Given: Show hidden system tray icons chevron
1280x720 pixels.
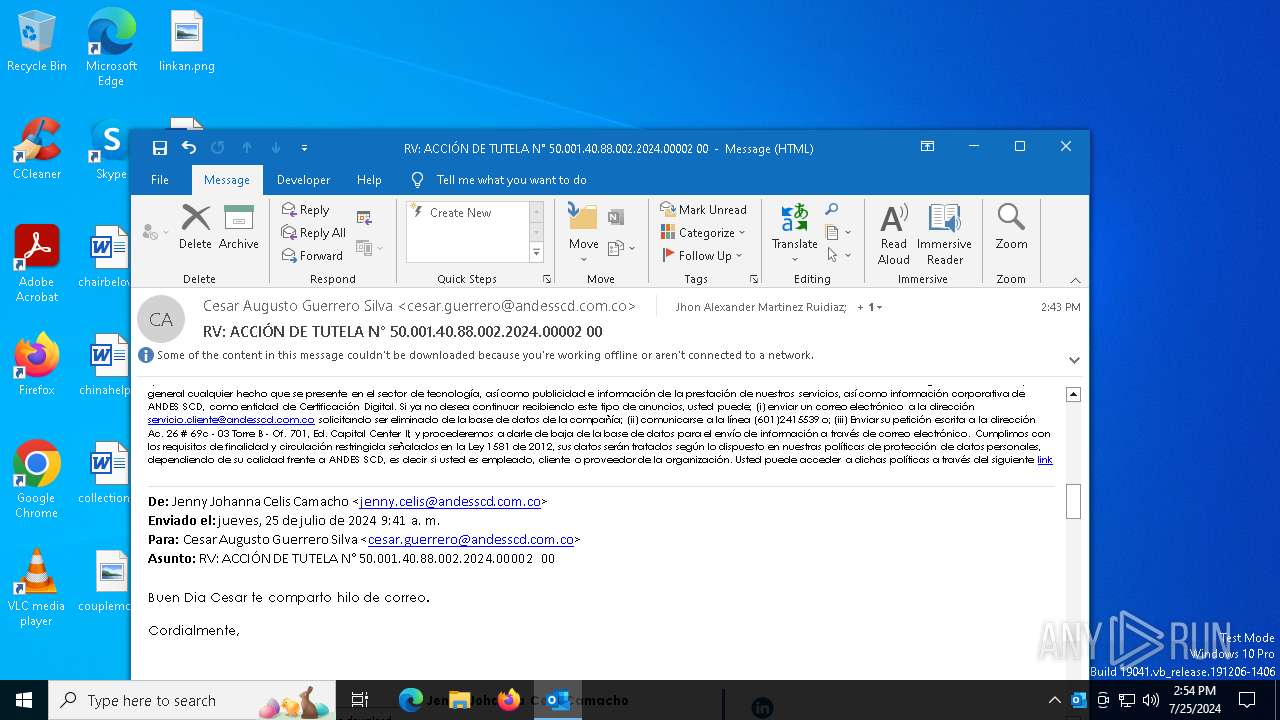Looking at the screenshot, I should click(x=1054, y=700).
